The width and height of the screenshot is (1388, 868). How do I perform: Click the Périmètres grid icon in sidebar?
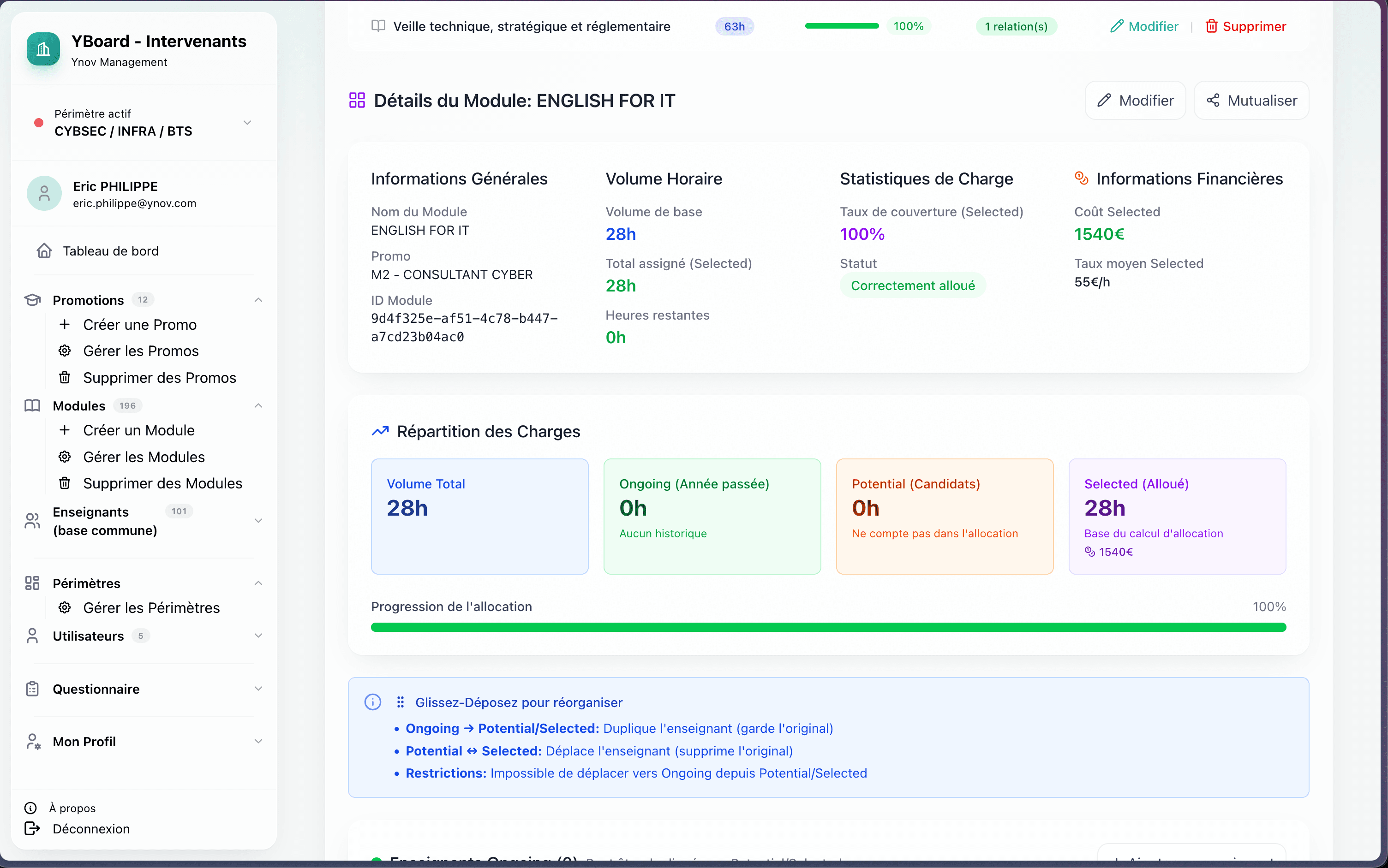click(x=32, y=583)
